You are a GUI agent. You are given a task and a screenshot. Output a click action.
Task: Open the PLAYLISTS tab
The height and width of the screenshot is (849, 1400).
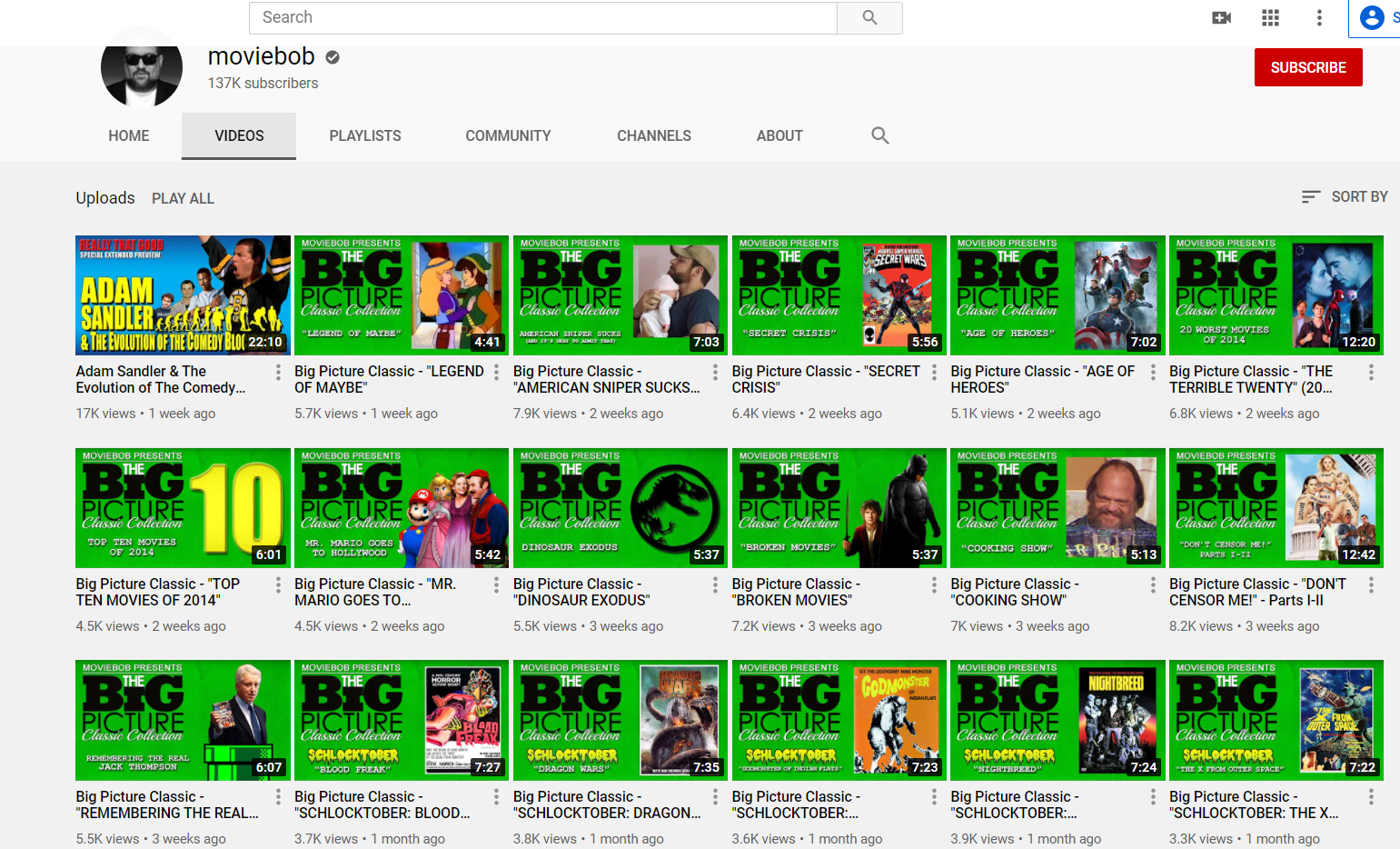pyautogui.click(x=365, y=135)
